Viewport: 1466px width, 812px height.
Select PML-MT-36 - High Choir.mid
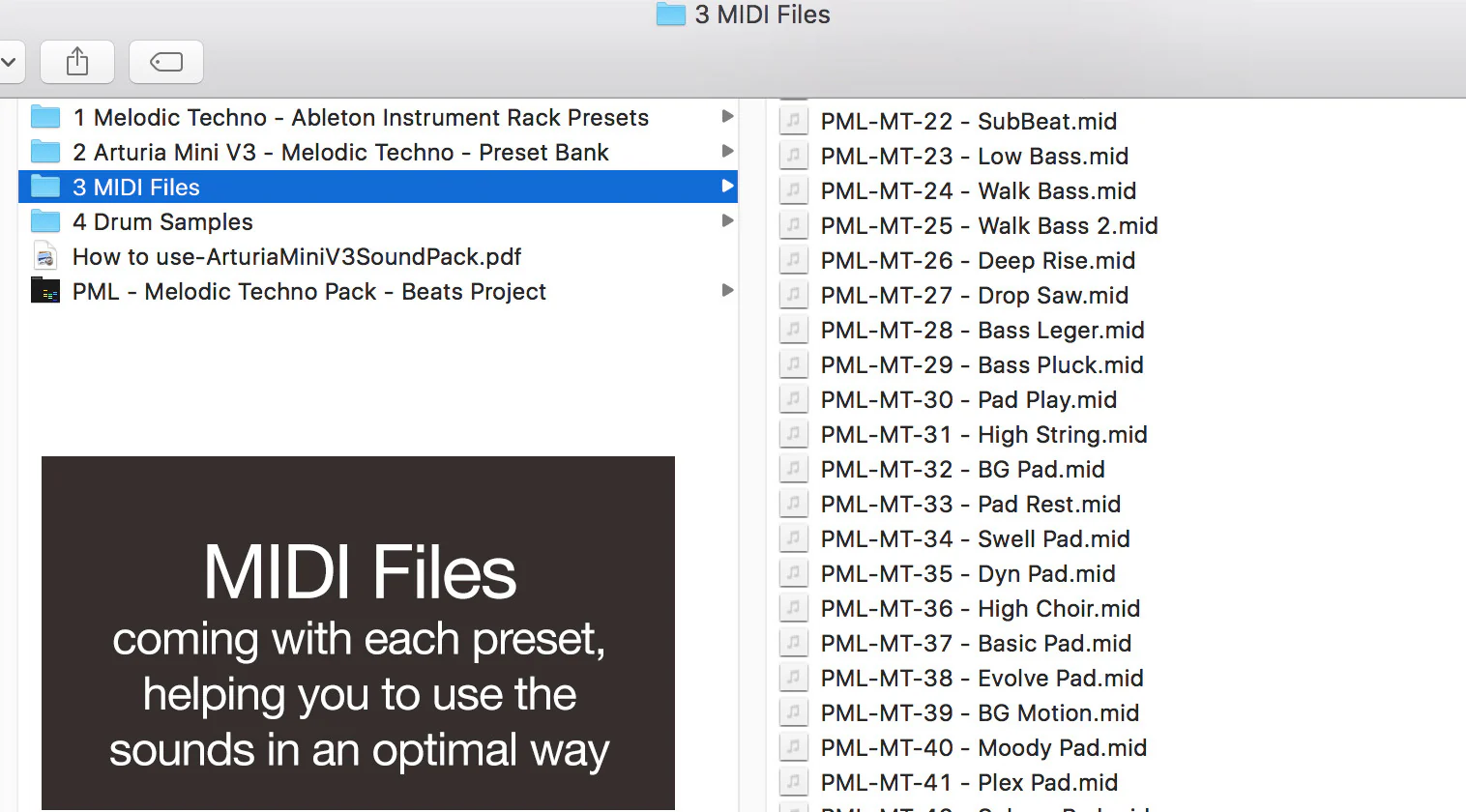click(x=980, y=609)
